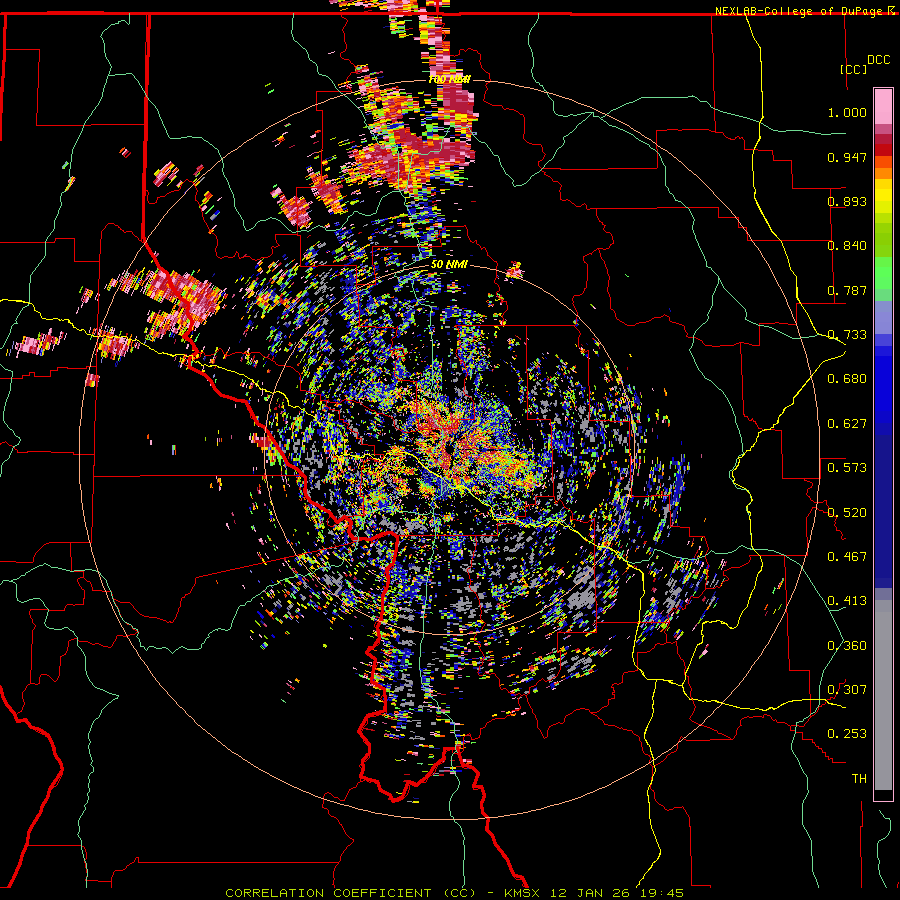Click the 100 NMI range ring label
900x900 pixels.
tap(449, 79)
